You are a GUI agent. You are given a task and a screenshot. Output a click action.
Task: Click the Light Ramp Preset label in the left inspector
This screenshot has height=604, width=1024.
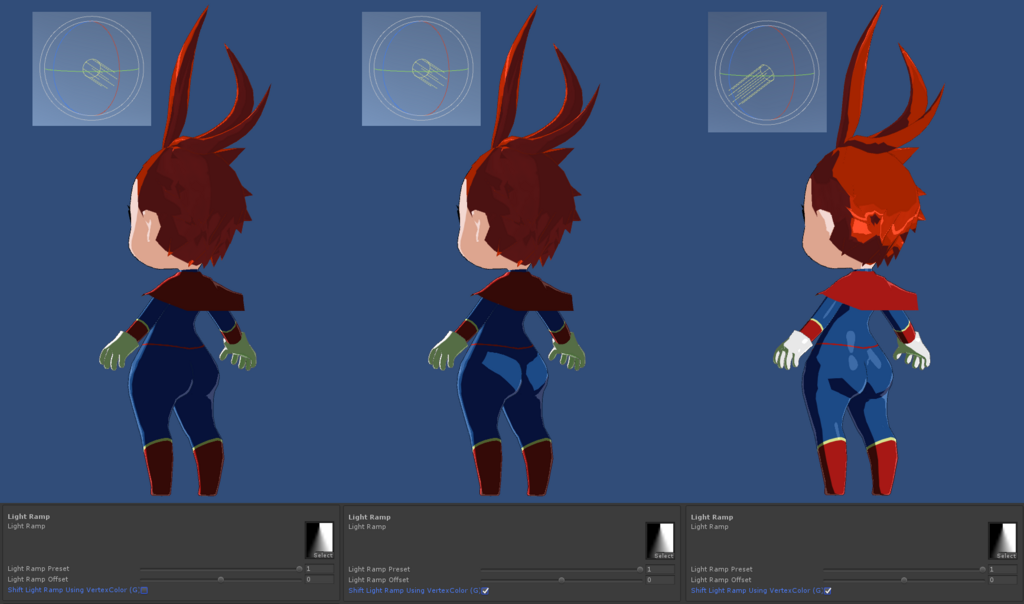pyautogui.click(x=38, y=569)
